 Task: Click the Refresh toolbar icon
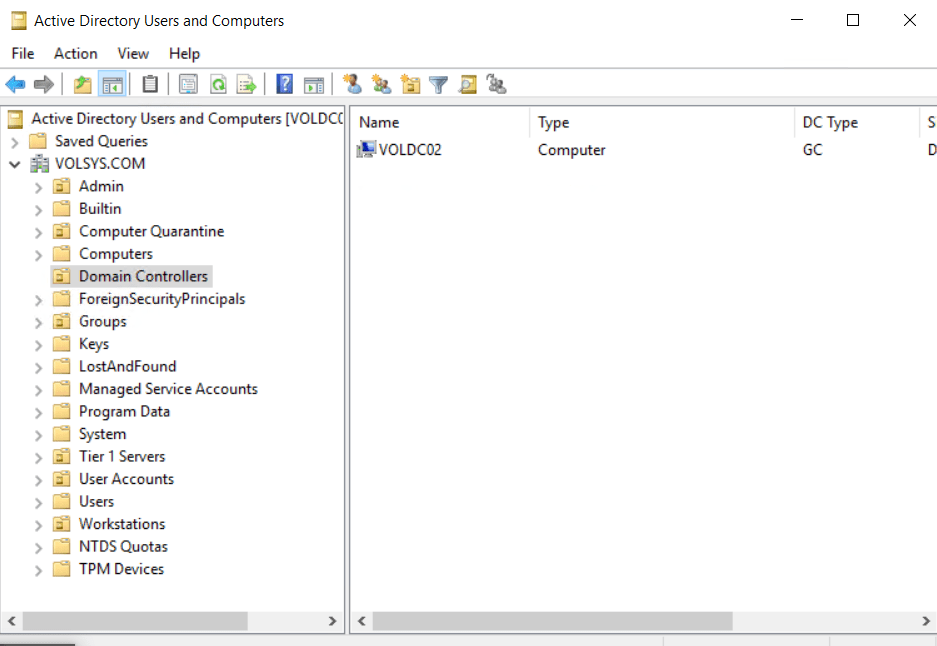click(217, 85)
